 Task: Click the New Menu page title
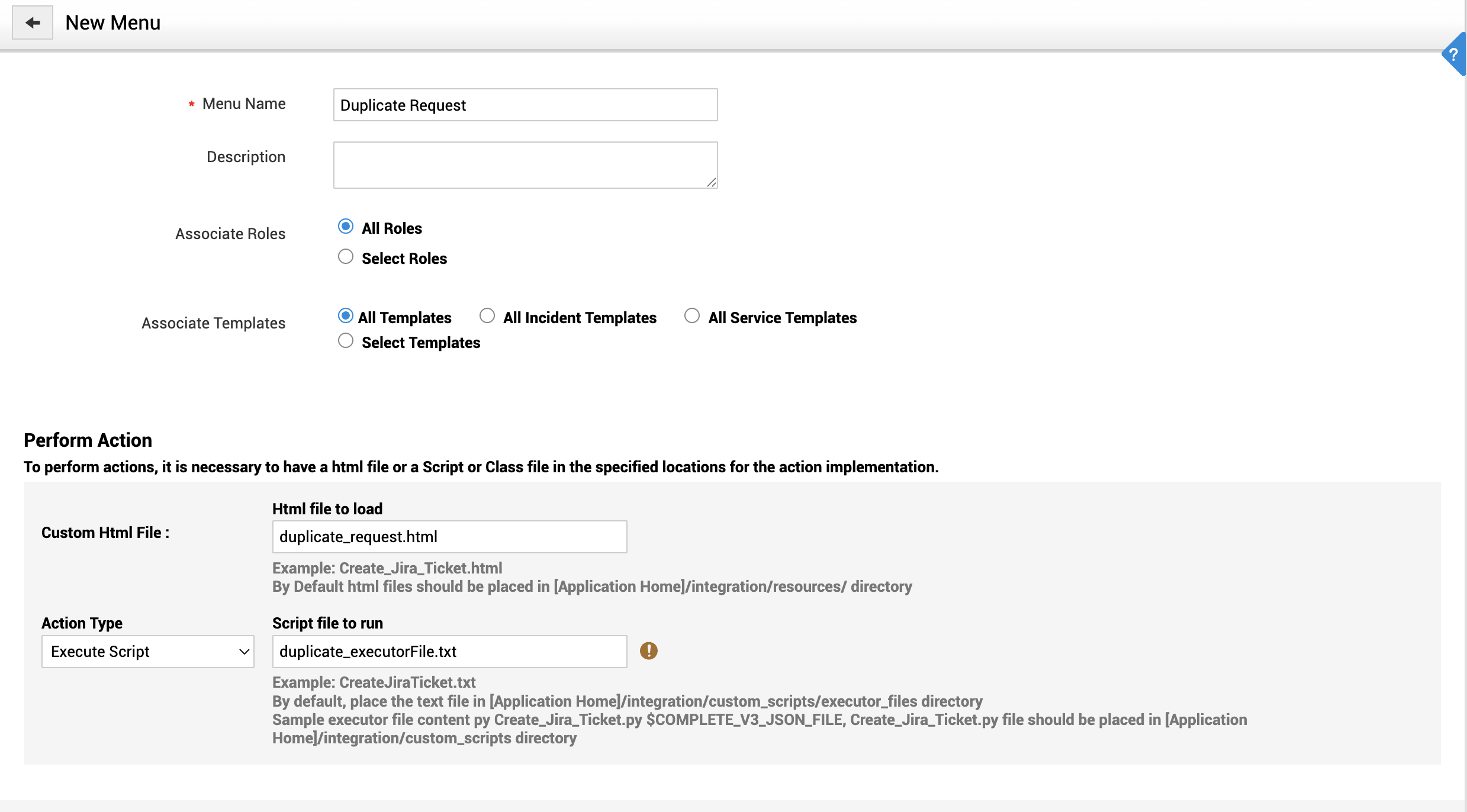(112, 22)
